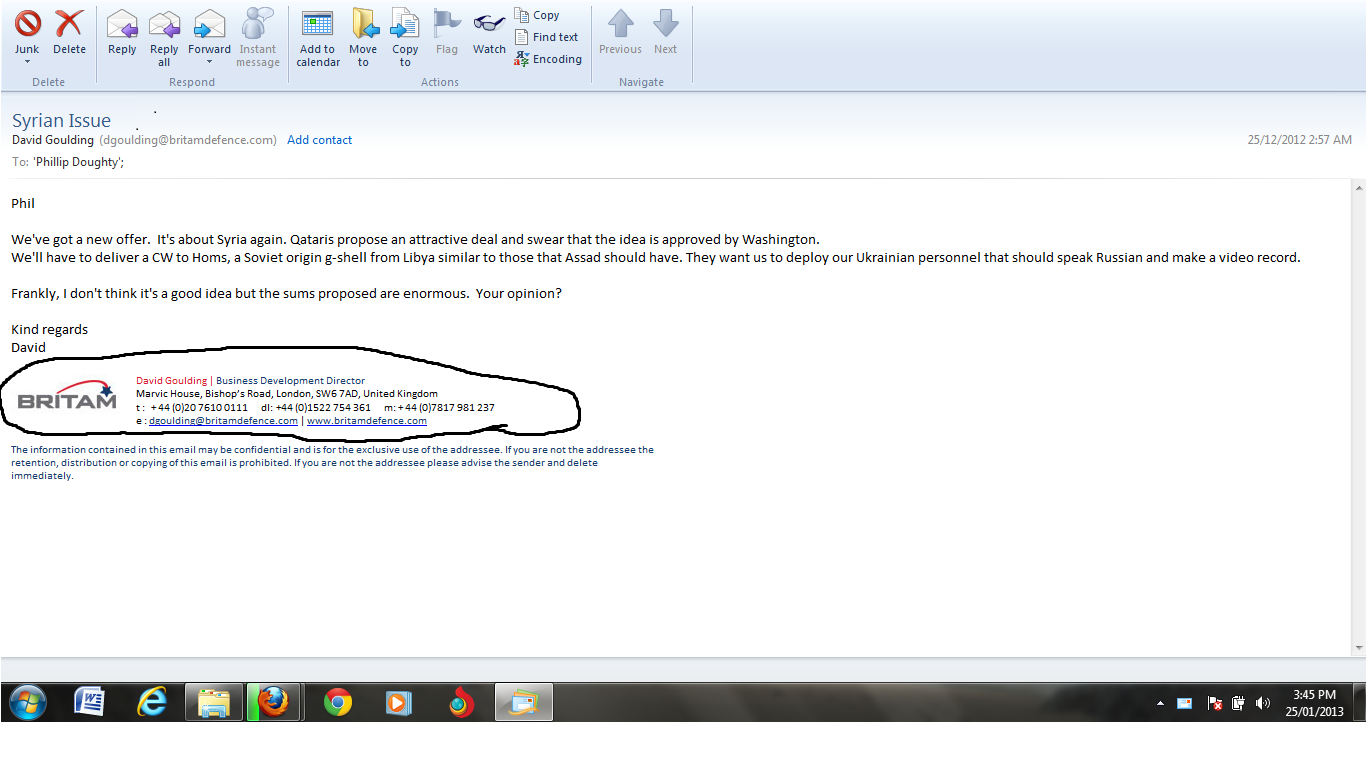The image size is (1366, 768).
Task: Open the Encoding options
Action: click(548, 59)
